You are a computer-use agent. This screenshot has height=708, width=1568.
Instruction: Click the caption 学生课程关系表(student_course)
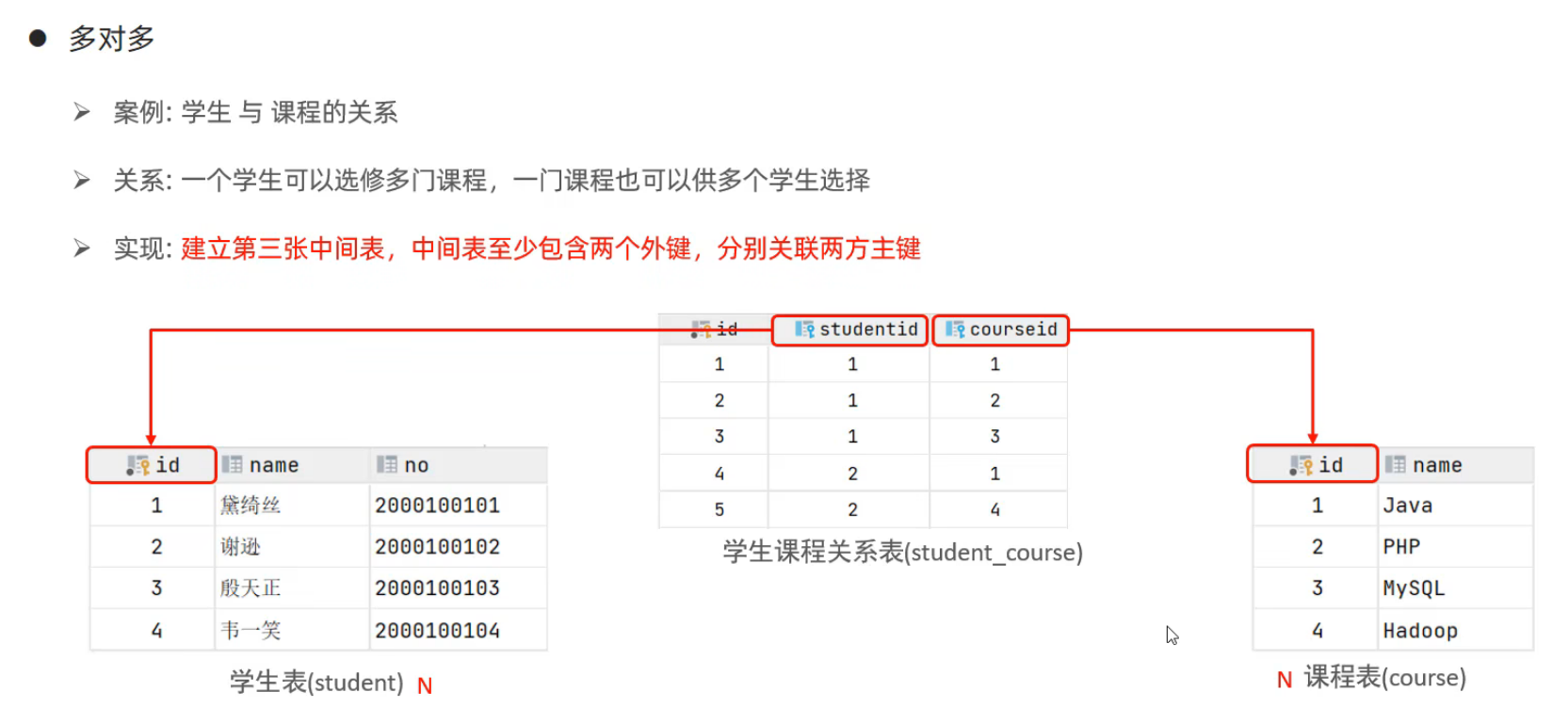[903, 552]
